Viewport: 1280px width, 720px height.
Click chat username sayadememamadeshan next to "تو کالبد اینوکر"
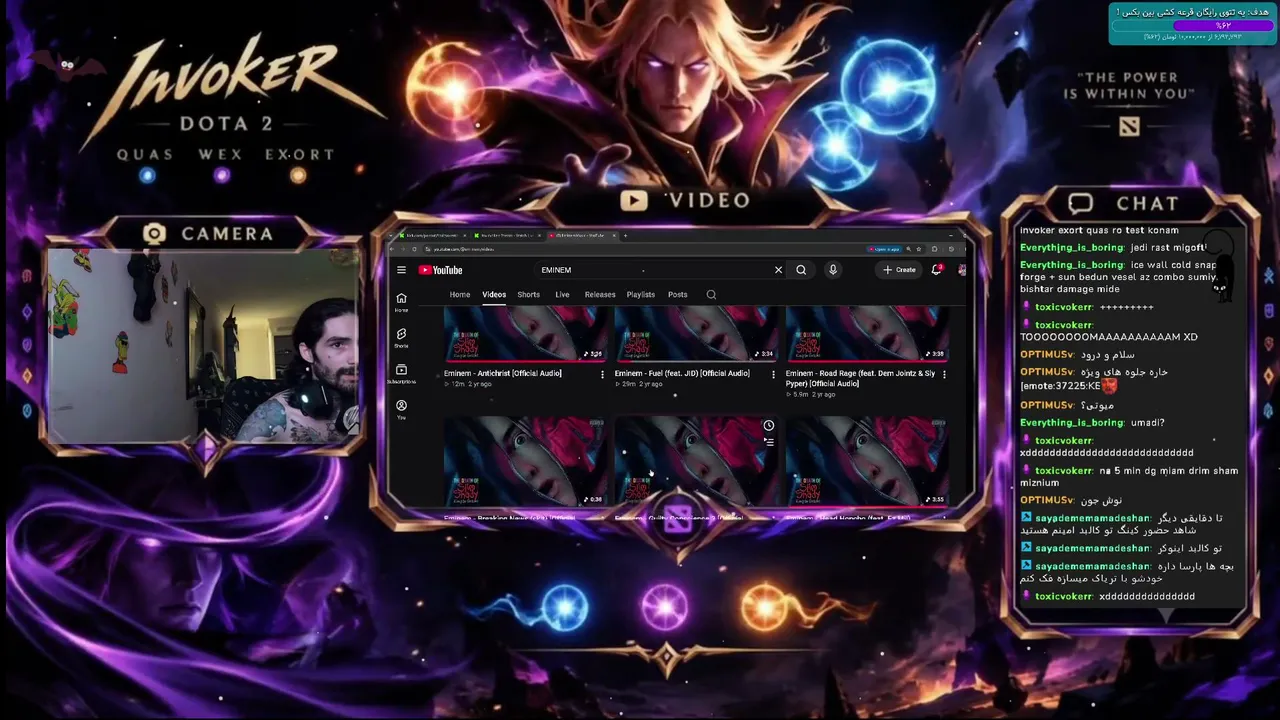coord(1093,549)
